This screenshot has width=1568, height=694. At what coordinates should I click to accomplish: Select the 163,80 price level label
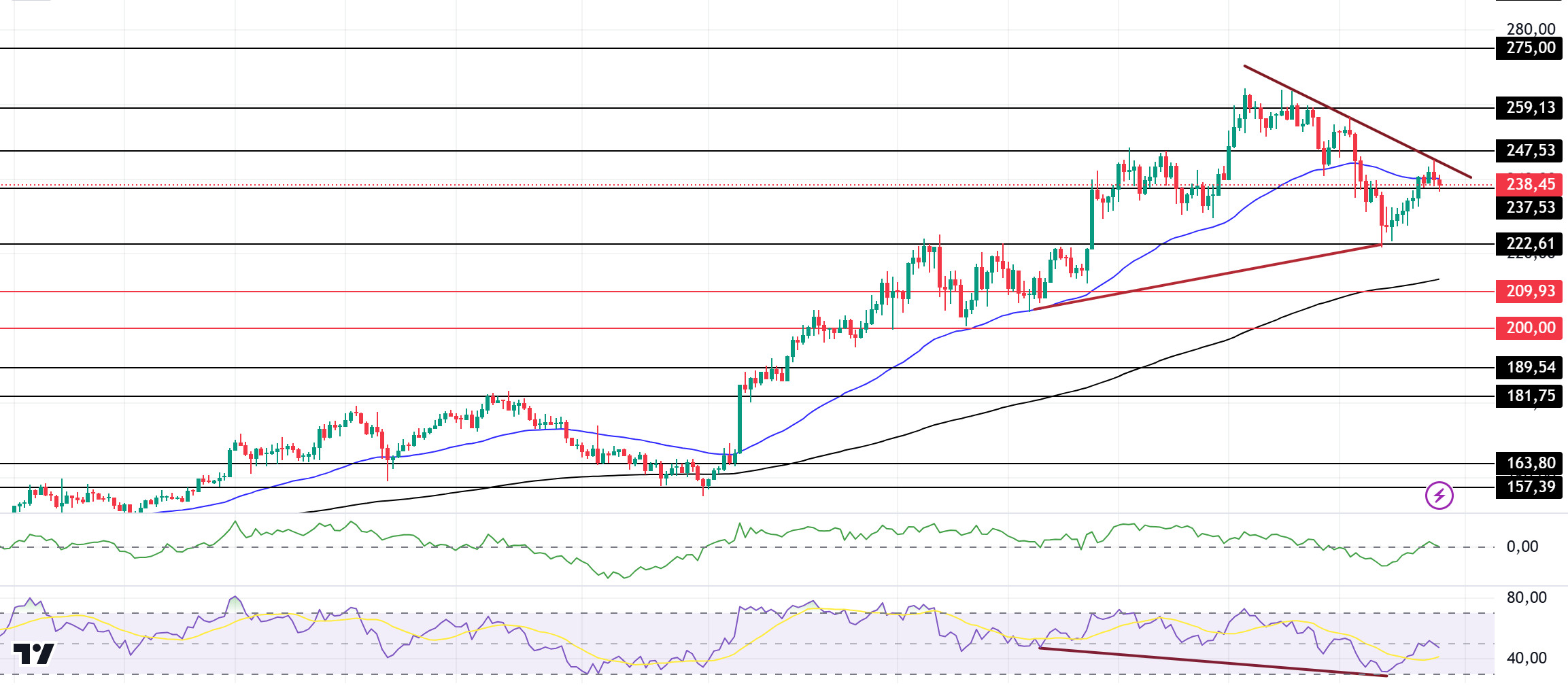[x=1529, y=464]
